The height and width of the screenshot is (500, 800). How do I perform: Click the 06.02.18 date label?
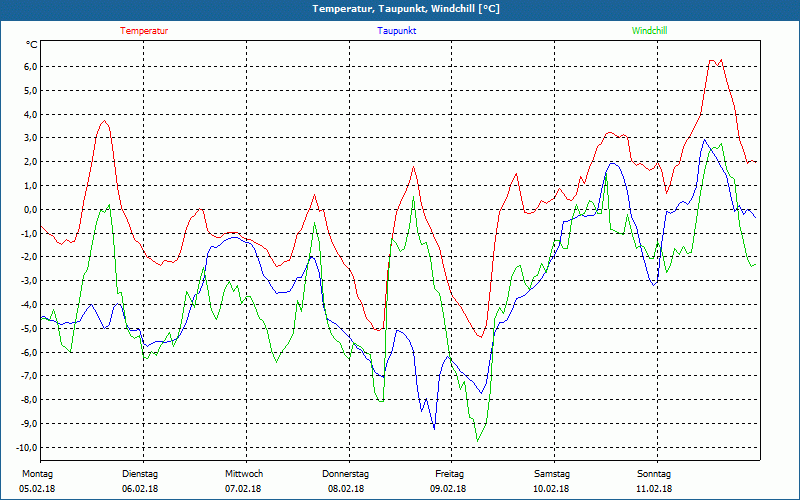pos(140,489)
